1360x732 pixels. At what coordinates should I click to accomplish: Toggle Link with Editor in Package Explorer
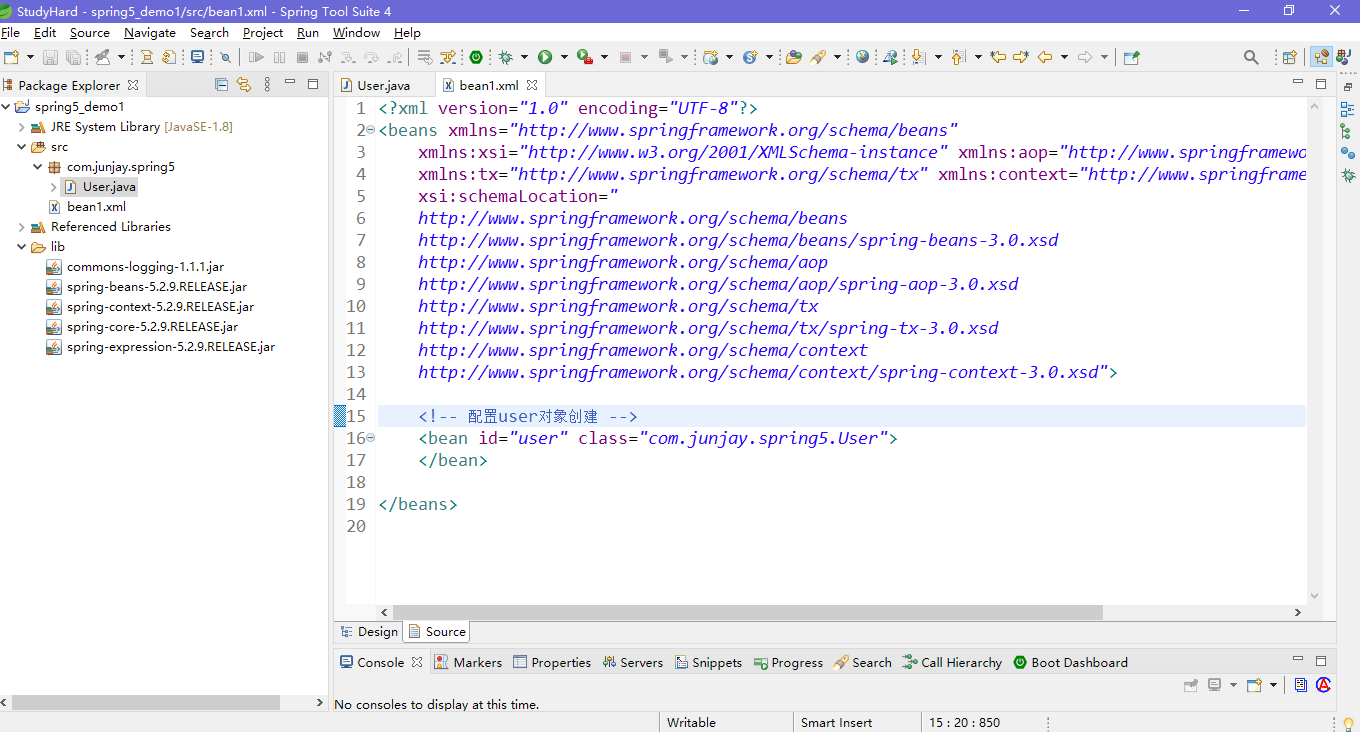244,85
